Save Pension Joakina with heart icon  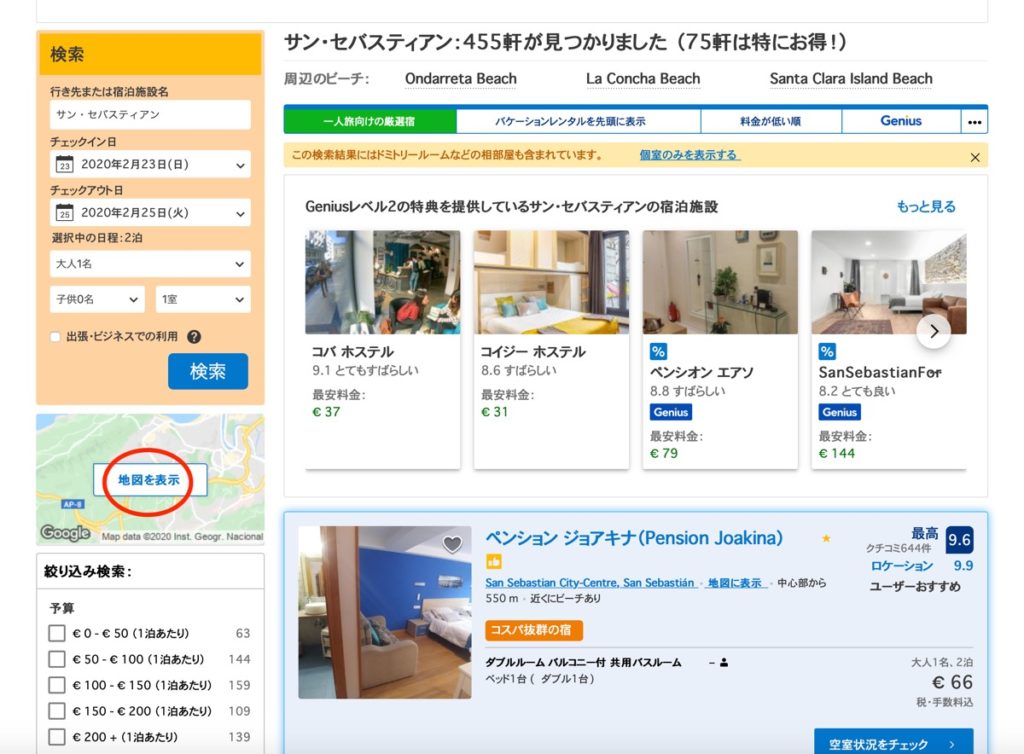point(453,543)
